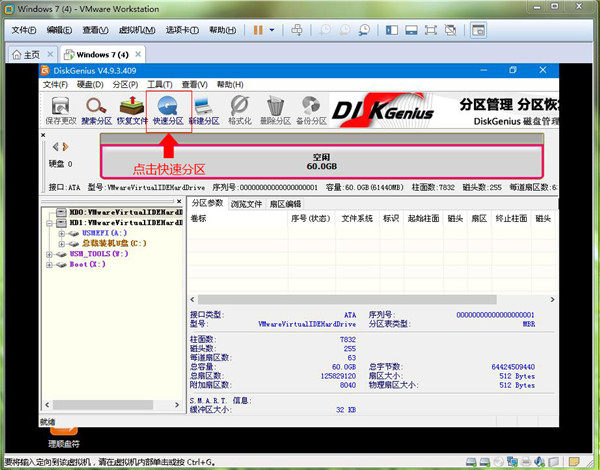Click the message log note icon in VMware
Viewport: 600px width, 470px height.
pyautogui.click(x=574, y=462)
